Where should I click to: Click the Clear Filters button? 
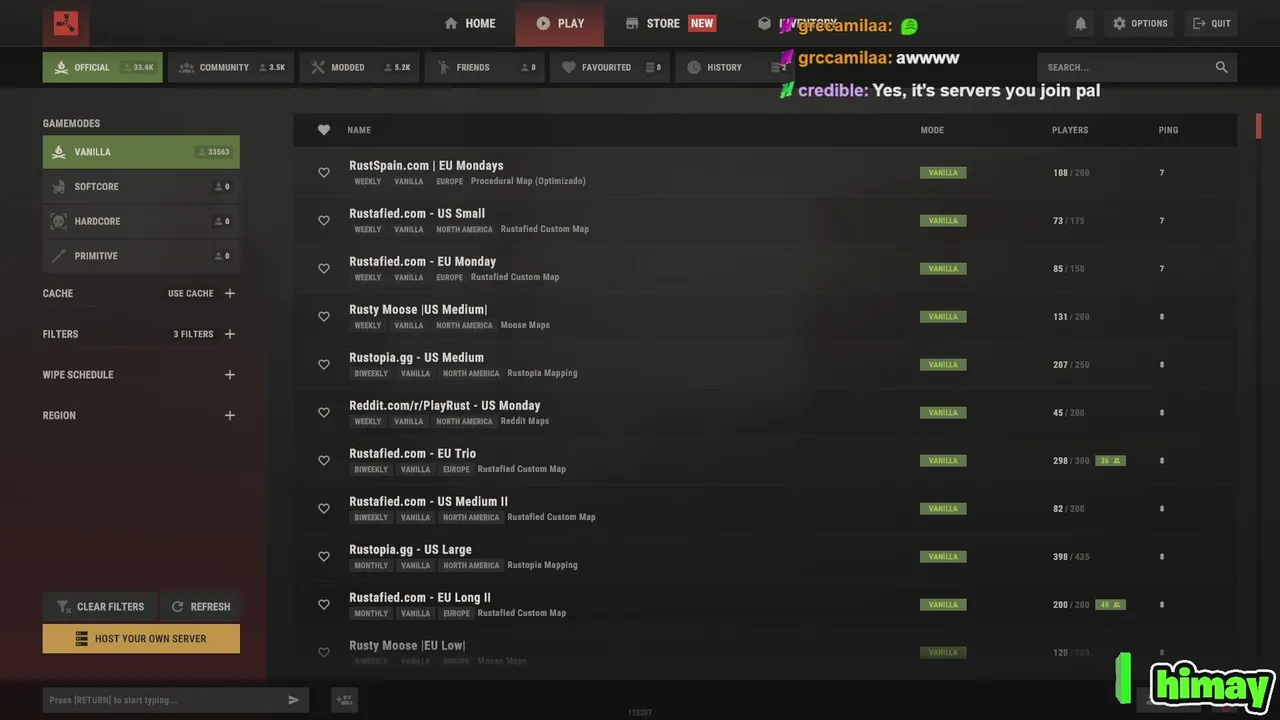click(x=100, y=606)
